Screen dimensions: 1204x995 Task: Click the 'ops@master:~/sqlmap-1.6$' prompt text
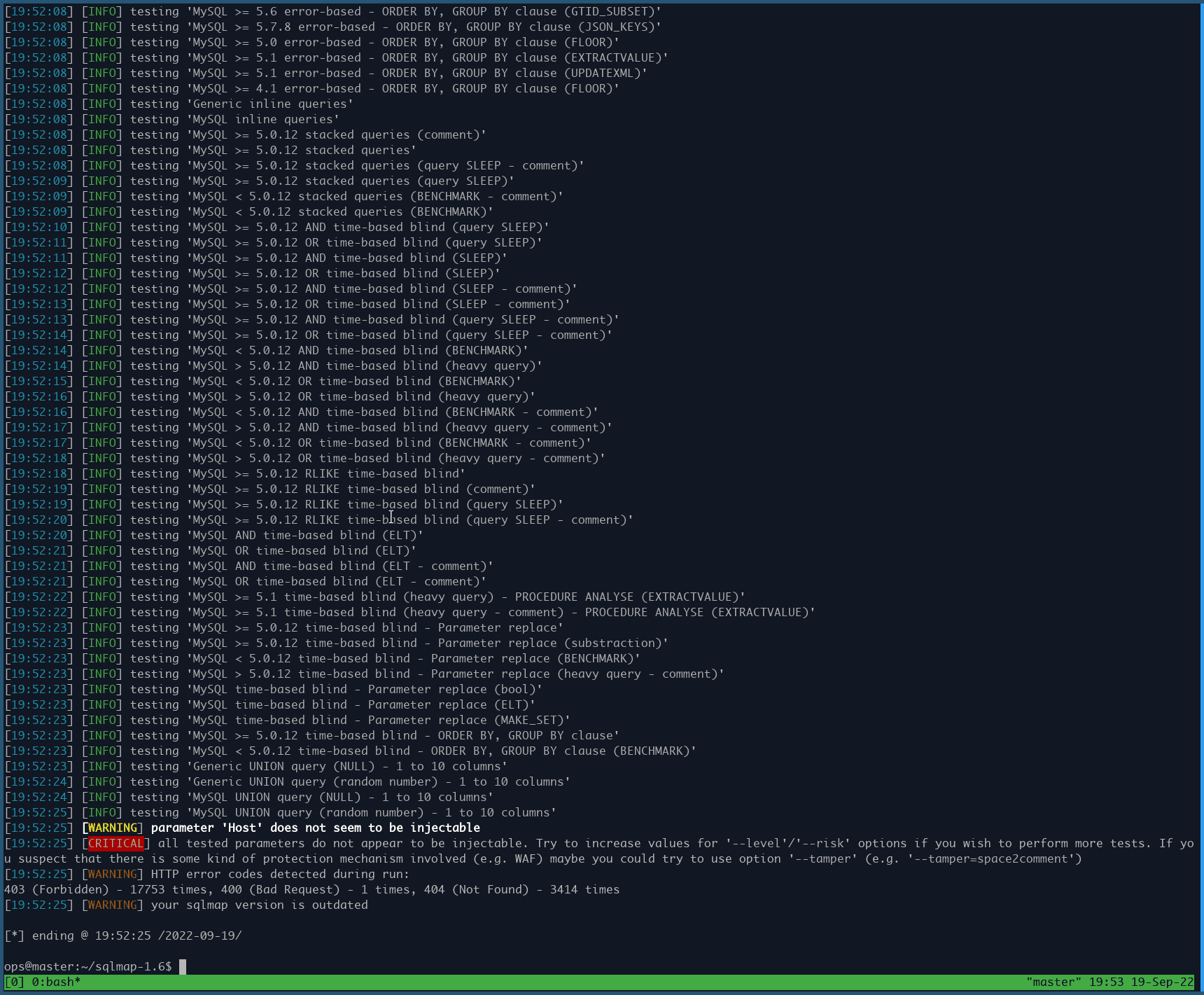click(88, 966)
